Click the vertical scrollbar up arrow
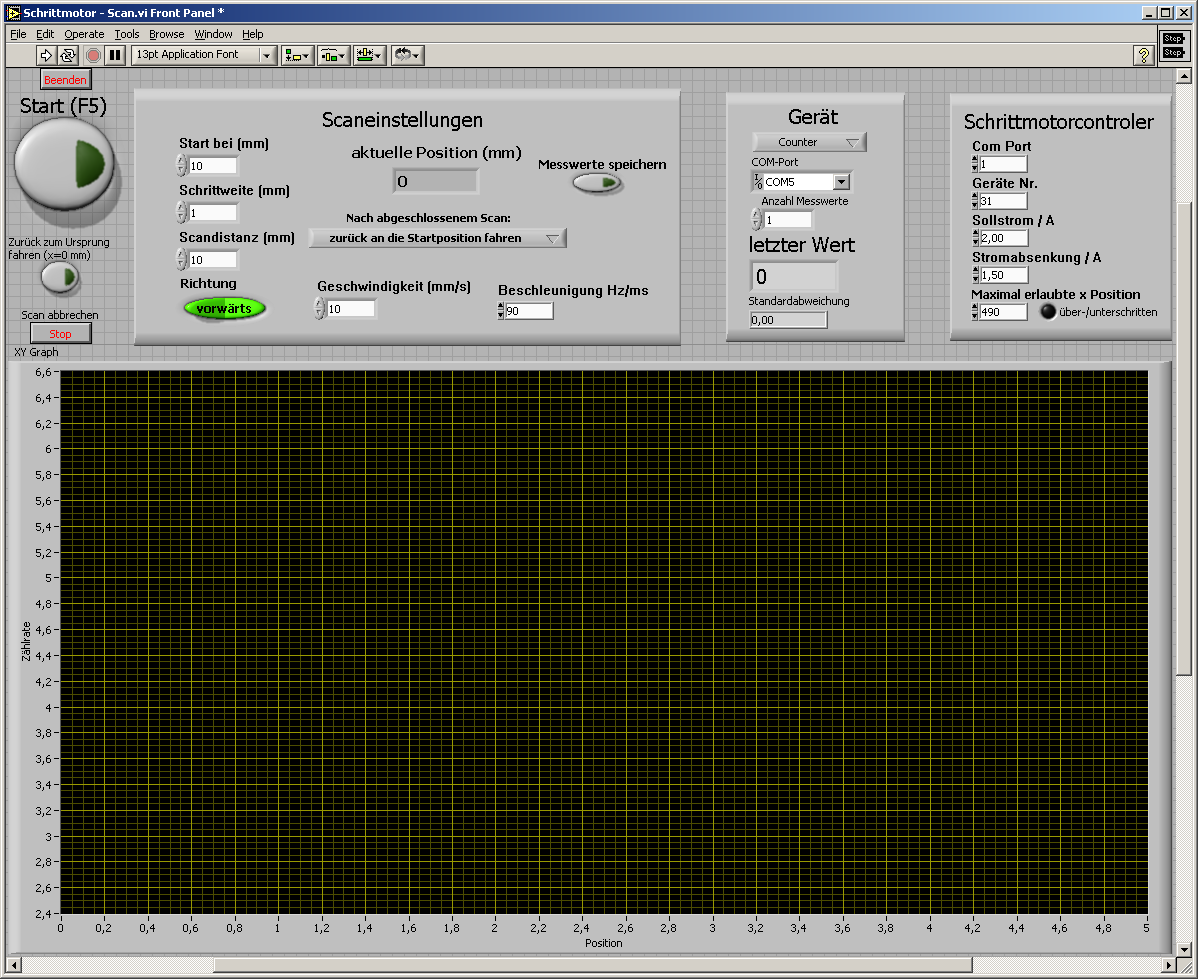Viewport: 1198px width, 979px height. point(1183,76)
